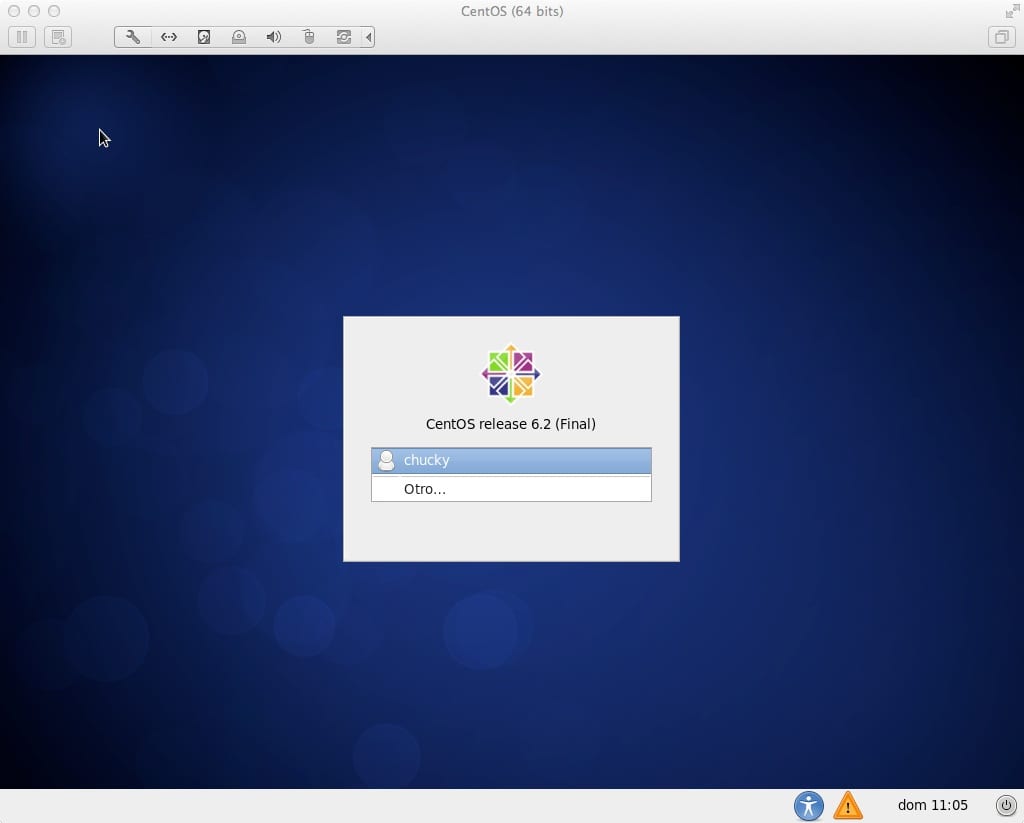Click the orange warning triangle icon
This screenshot has width=1024, height=823.
coord(847,805)
